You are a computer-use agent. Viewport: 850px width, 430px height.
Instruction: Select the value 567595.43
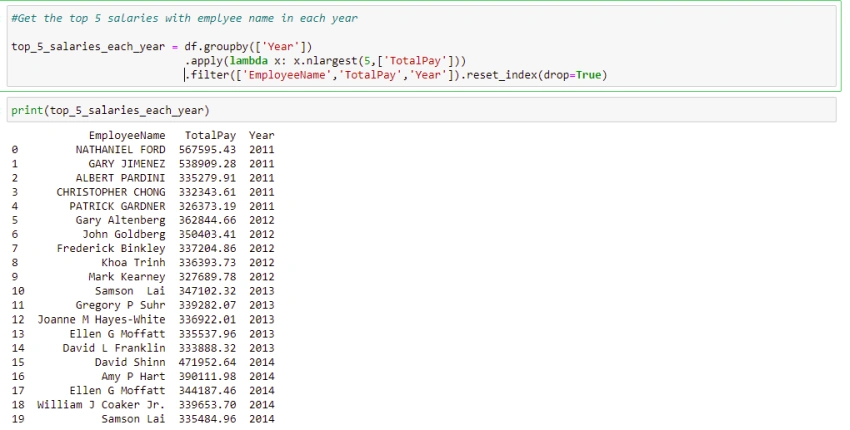pos(208,150)
